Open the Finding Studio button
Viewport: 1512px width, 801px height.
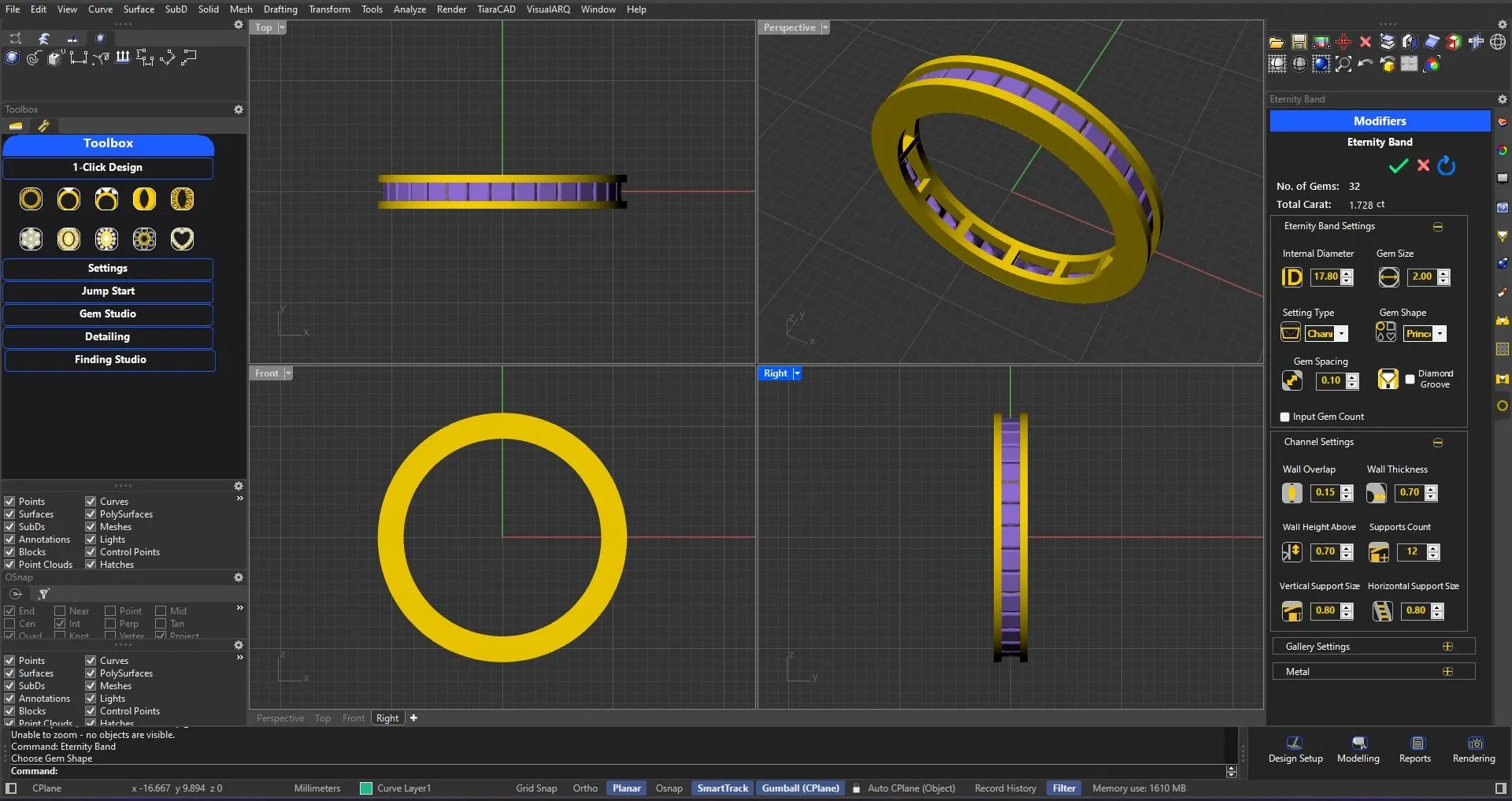pyautogui.click(x=110, y=360)
